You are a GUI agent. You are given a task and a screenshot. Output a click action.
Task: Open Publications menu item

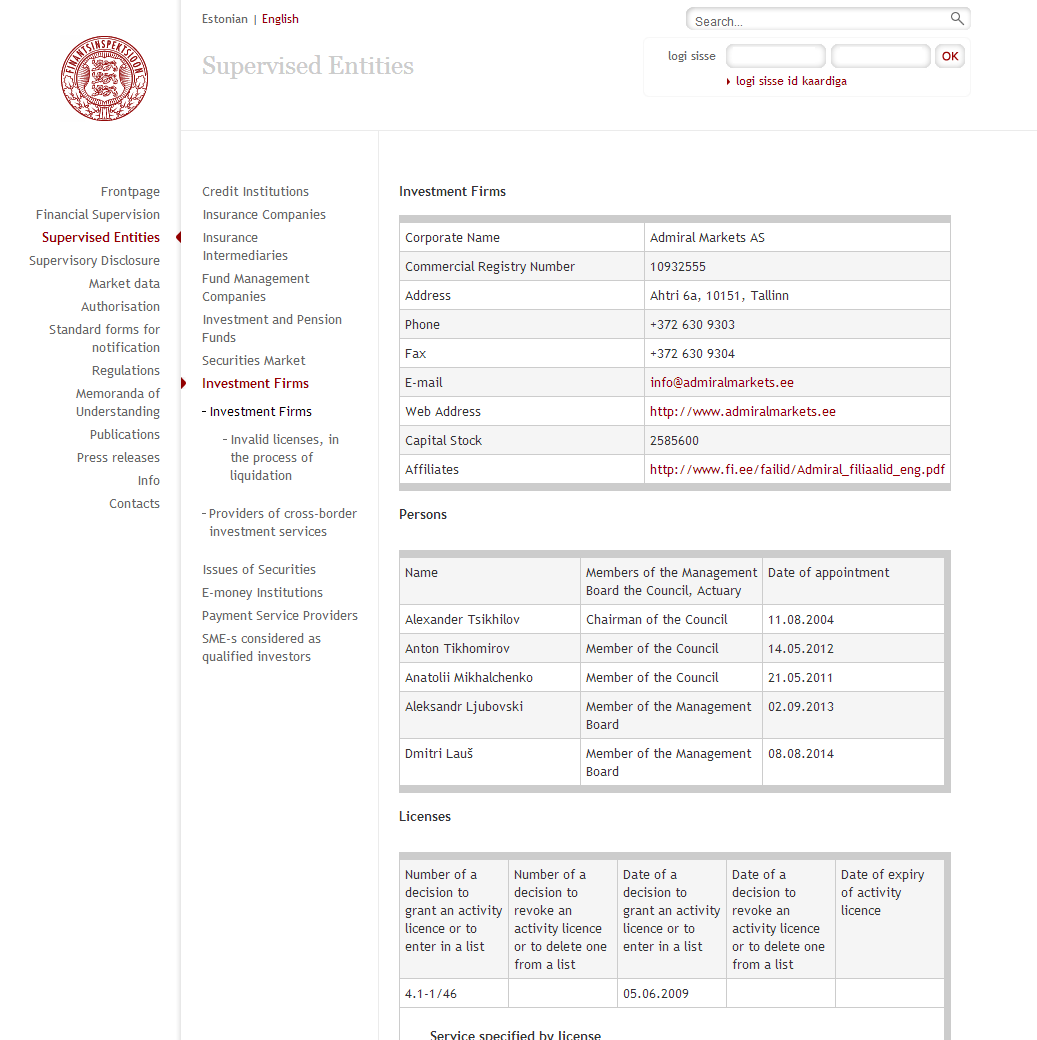pyautogui.click(x=125, y=434)
